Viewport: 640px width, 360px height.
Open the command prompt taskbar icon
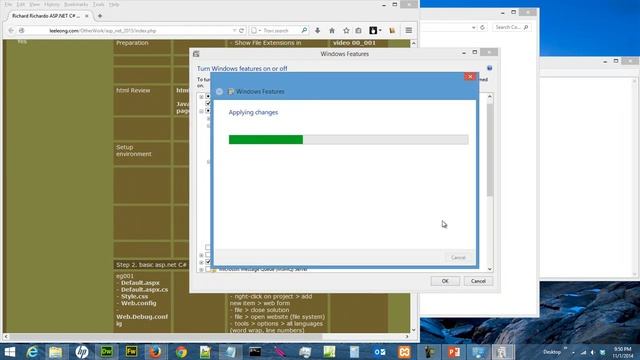point(255,352)
